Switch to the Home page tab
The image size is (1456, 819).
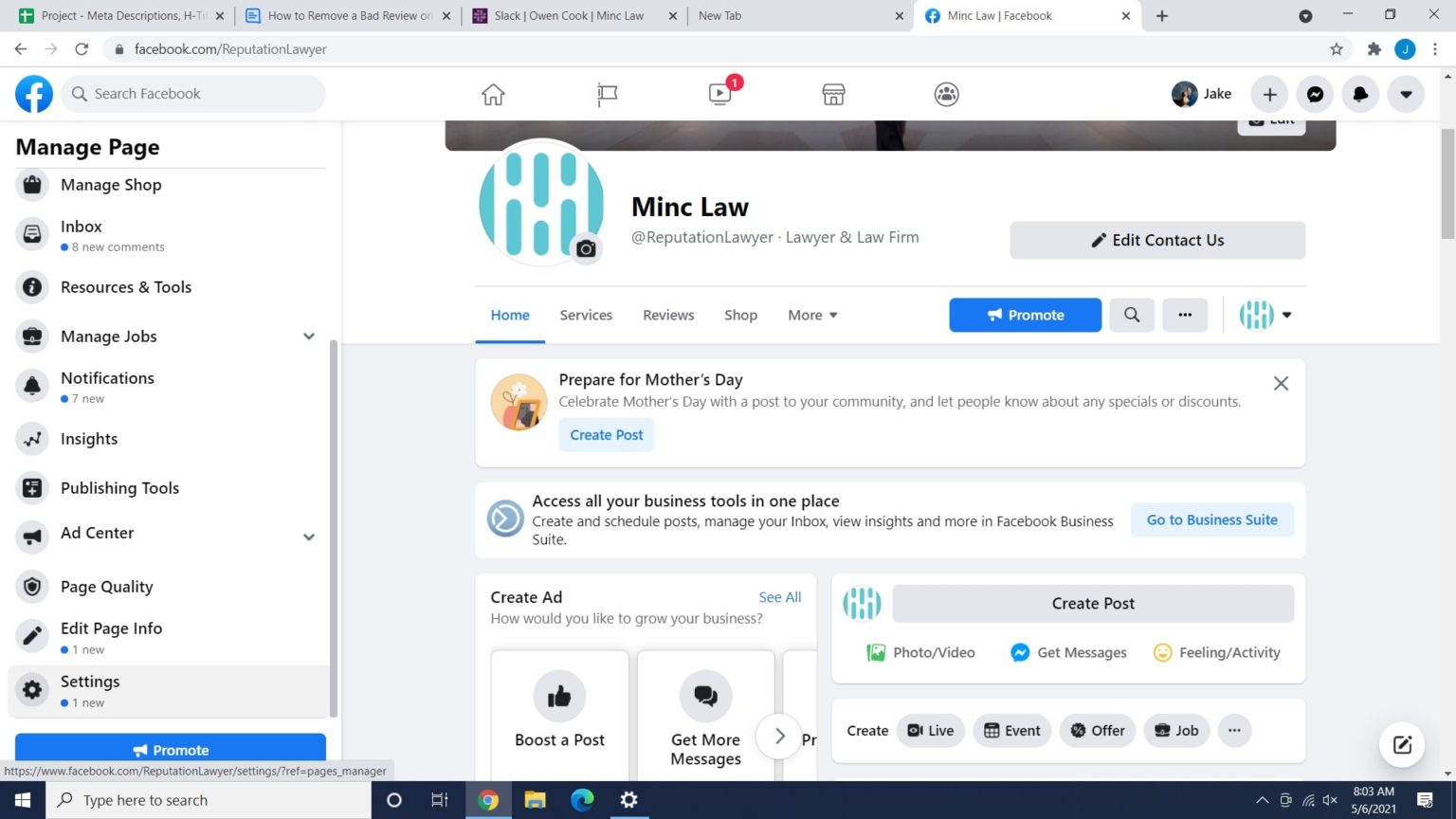tap(510, 315)
